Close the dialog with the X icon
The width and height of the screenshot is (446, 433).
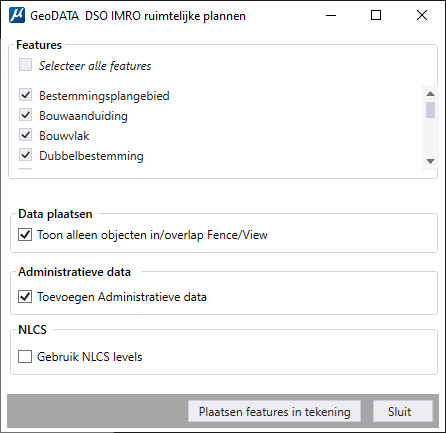(422, 15)
